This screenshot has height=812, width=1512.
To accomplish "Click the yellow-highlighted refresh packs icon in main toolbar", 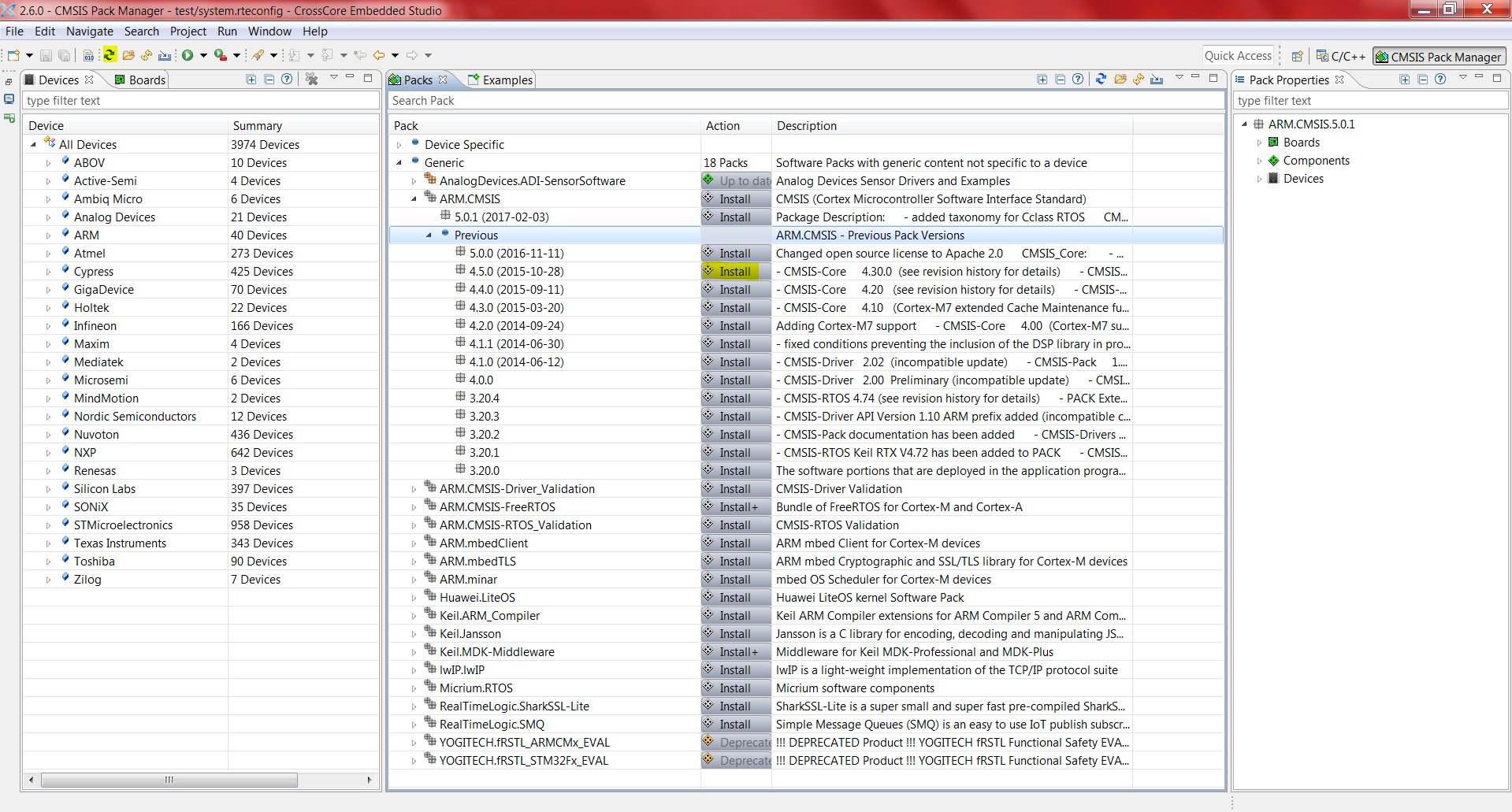I will click(110, 54).
